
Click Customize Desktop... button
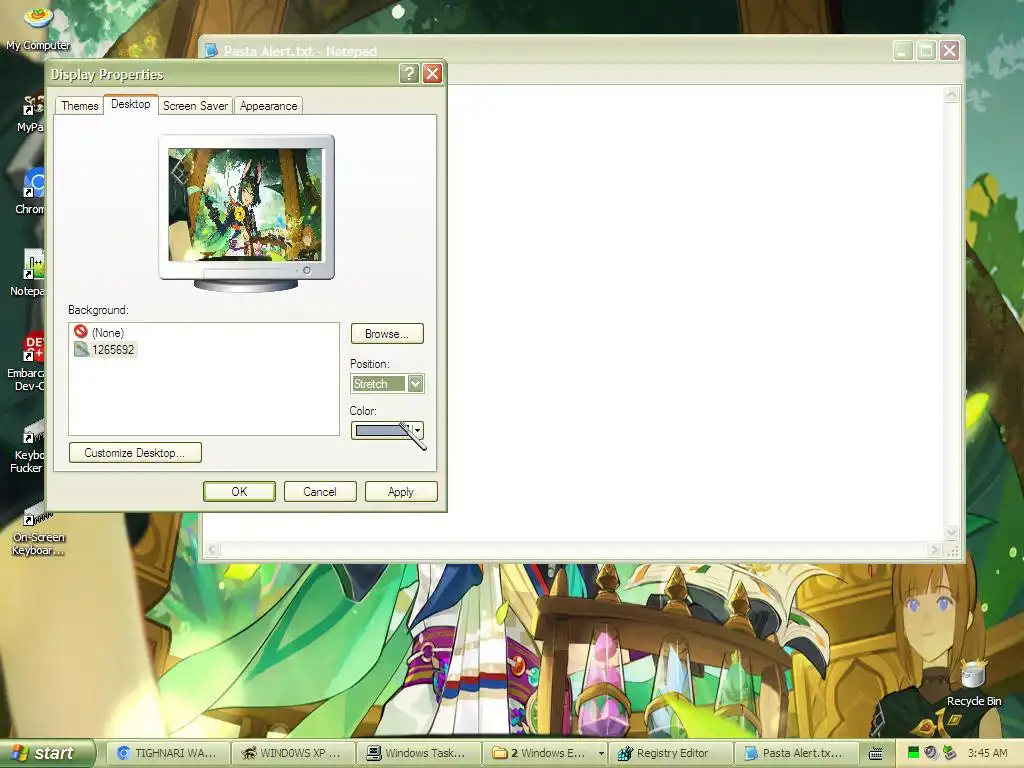(x=135, y=453)
